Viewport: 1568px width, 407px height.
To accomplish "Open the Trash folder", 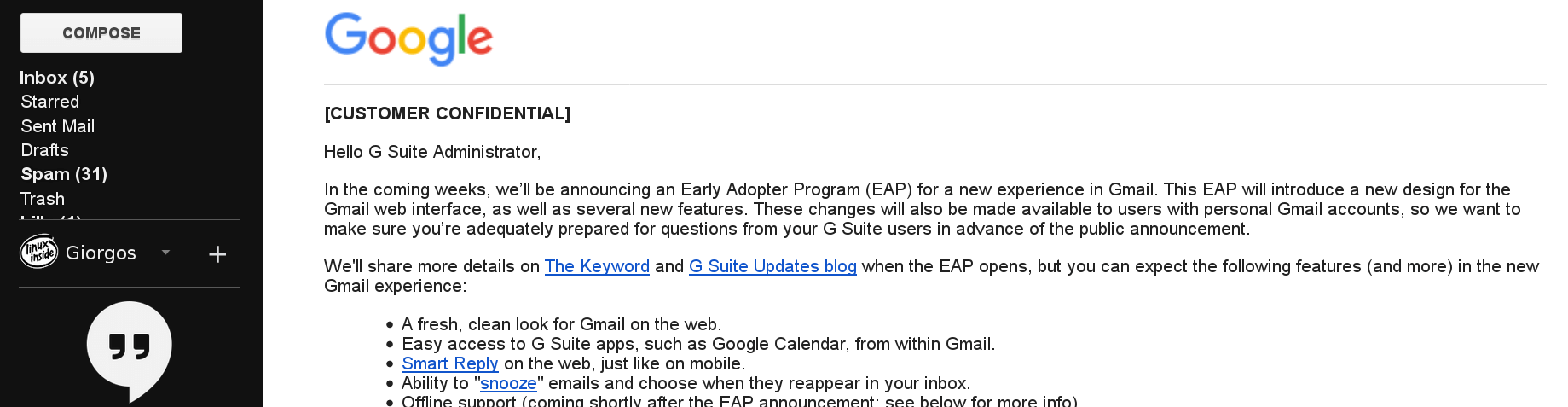I will coord(43,199).
